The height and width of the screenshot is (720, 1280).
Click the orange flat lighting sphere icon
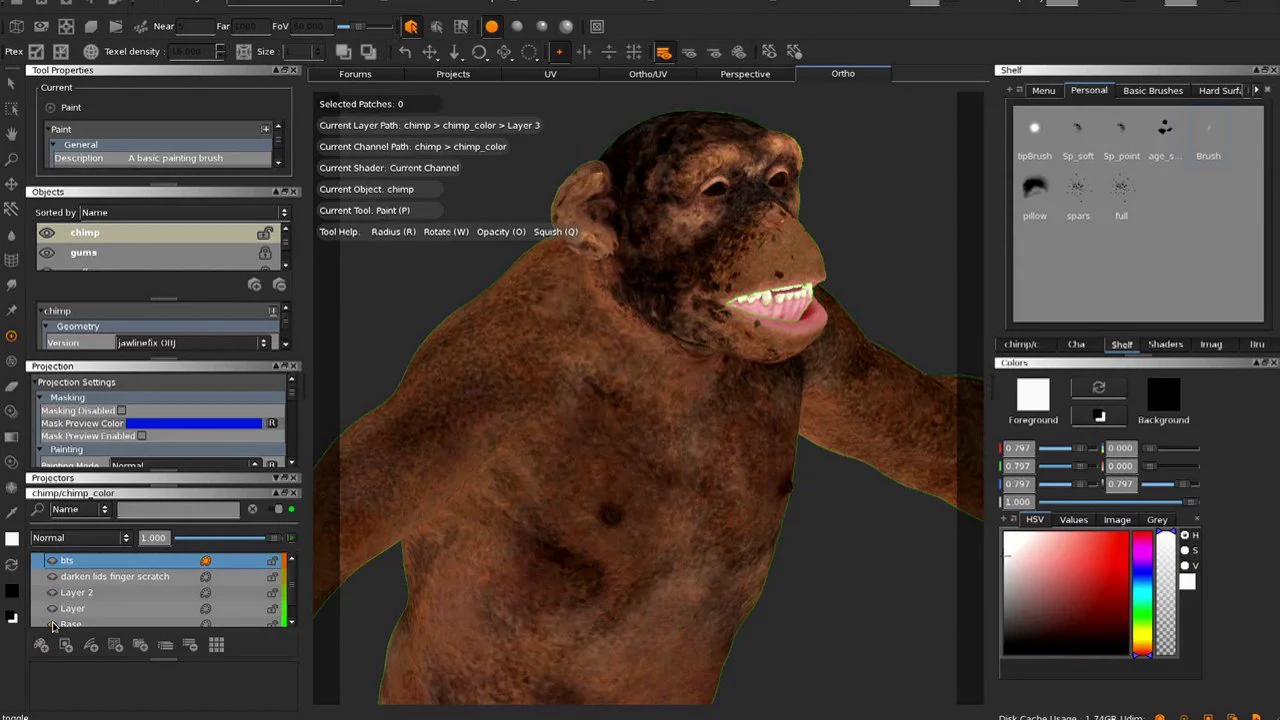click(491, 27)
